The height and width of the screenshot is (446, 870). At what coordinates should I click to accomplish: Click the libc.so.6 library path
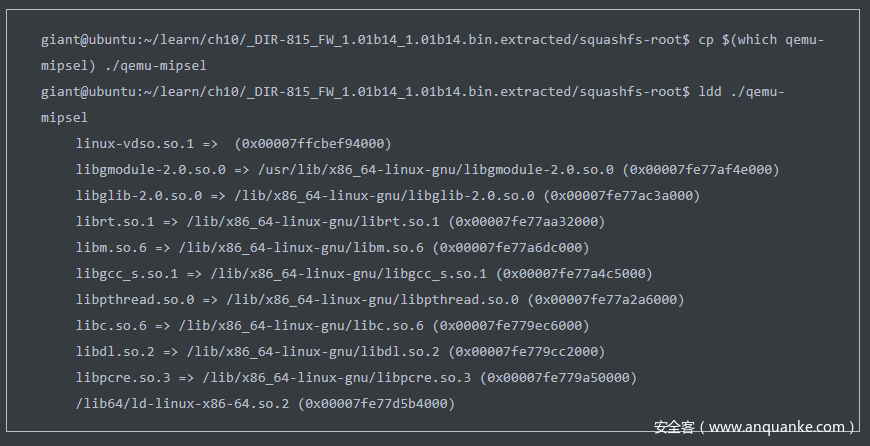coord(301,326)
